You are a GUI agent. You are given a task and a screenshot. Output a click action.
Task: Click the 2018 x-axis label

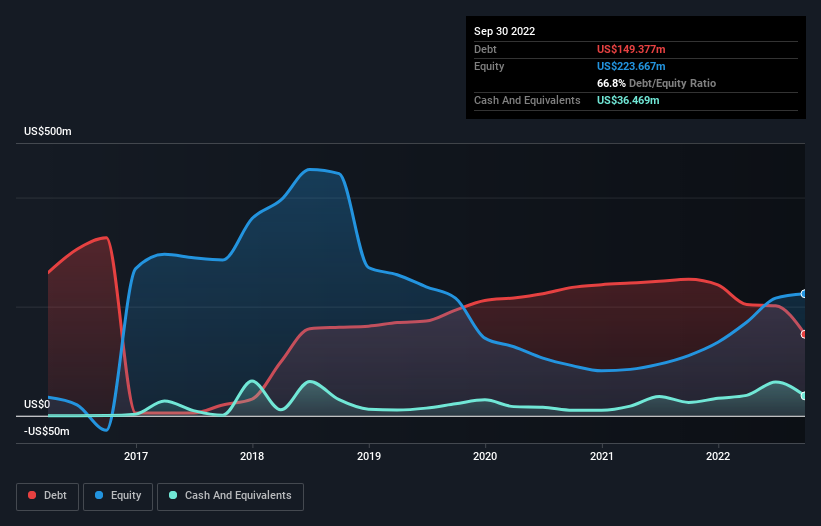point(252,456)
